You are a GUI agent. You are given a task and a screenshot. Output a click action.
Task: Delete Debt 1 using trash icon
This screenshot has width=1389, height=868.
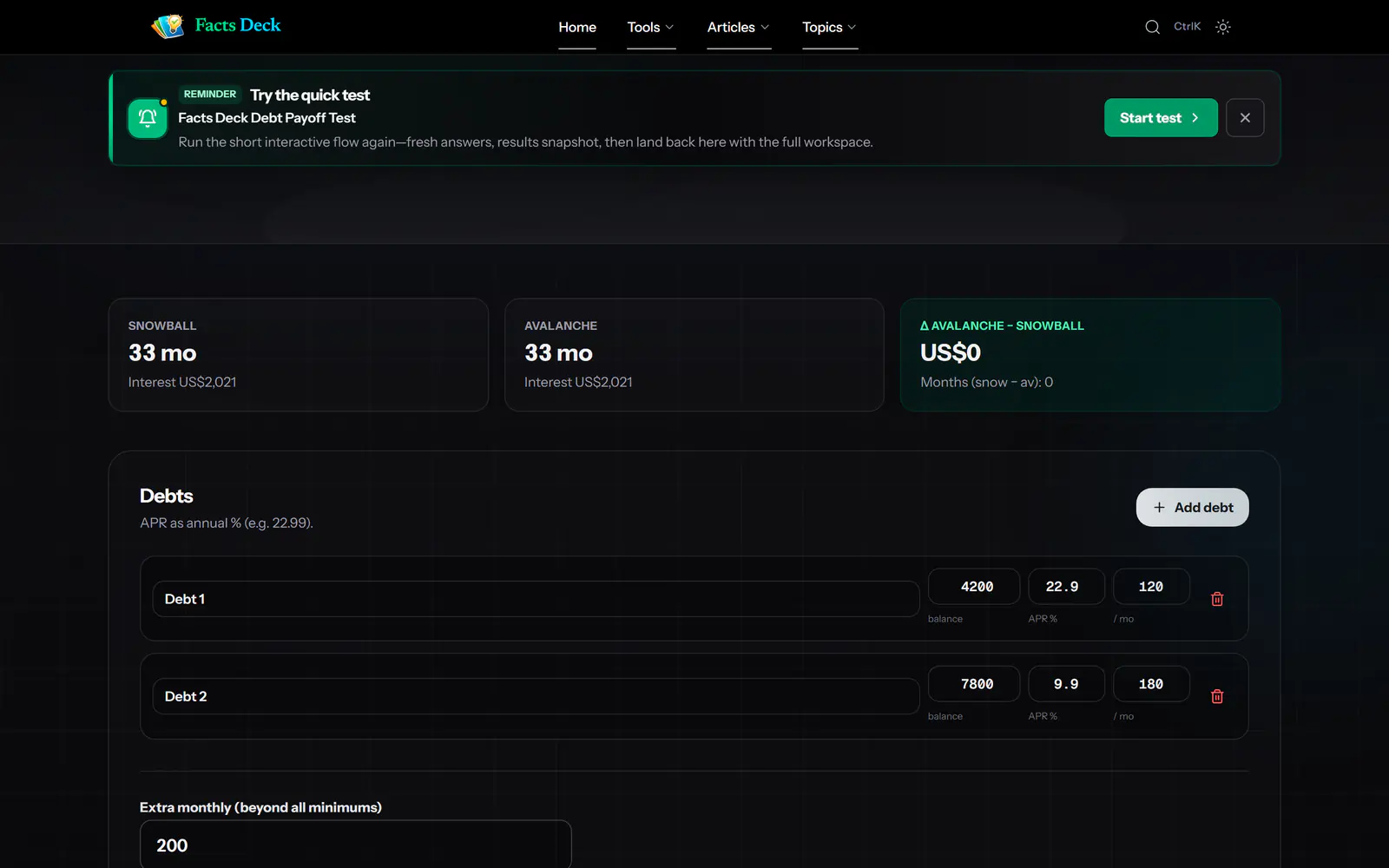(1217, 599)
